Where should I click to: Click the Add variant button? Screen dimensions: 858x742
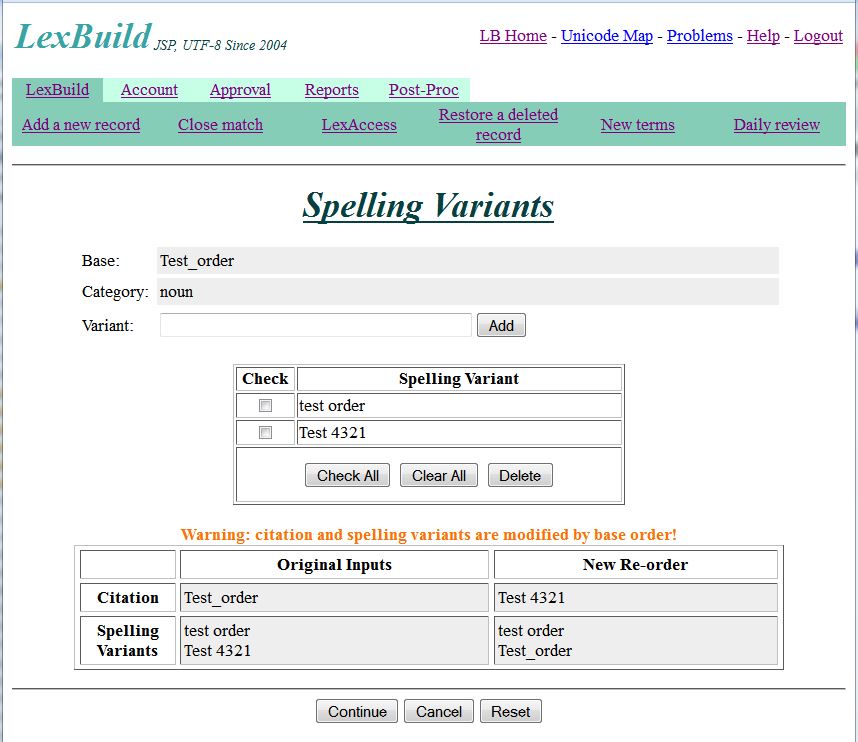pos(501,325)
